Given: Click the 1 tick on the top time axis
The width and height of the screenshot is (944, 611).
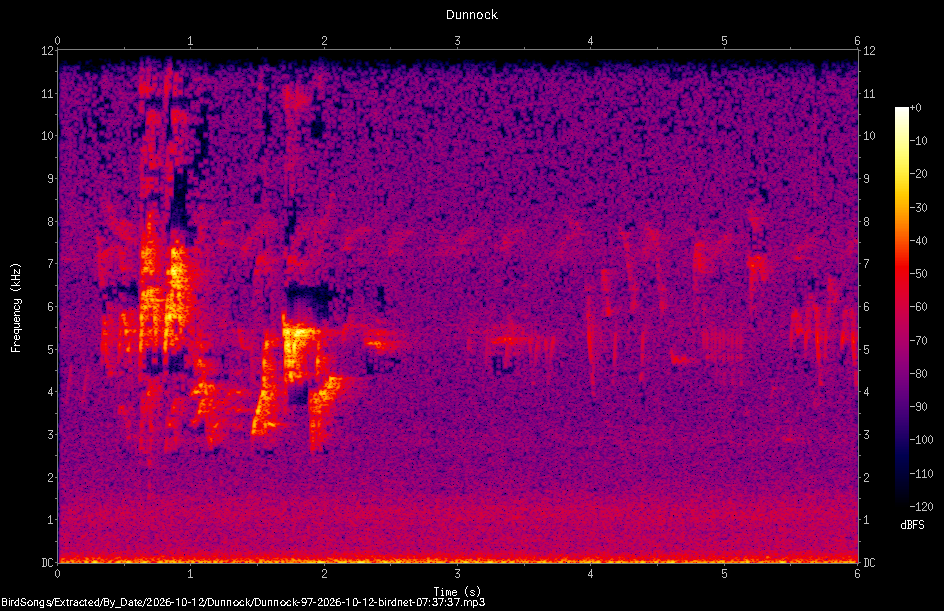Looking at the screenshot, I should click(x=191, y=41).
